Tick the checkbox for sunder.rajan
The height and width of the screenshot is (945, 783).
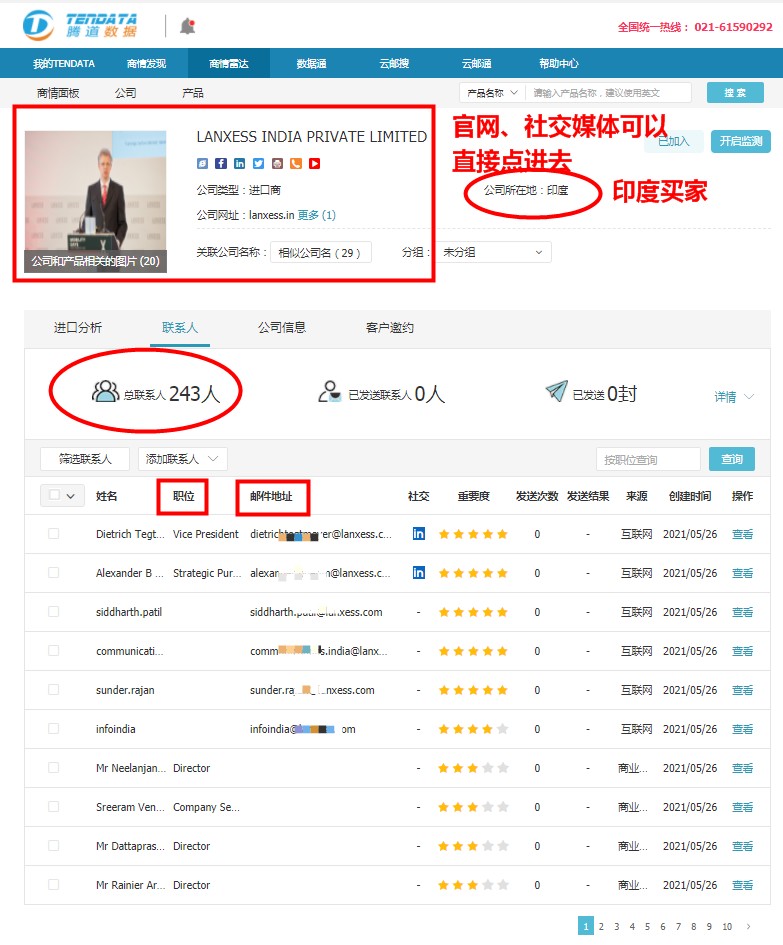pos(54,689)
